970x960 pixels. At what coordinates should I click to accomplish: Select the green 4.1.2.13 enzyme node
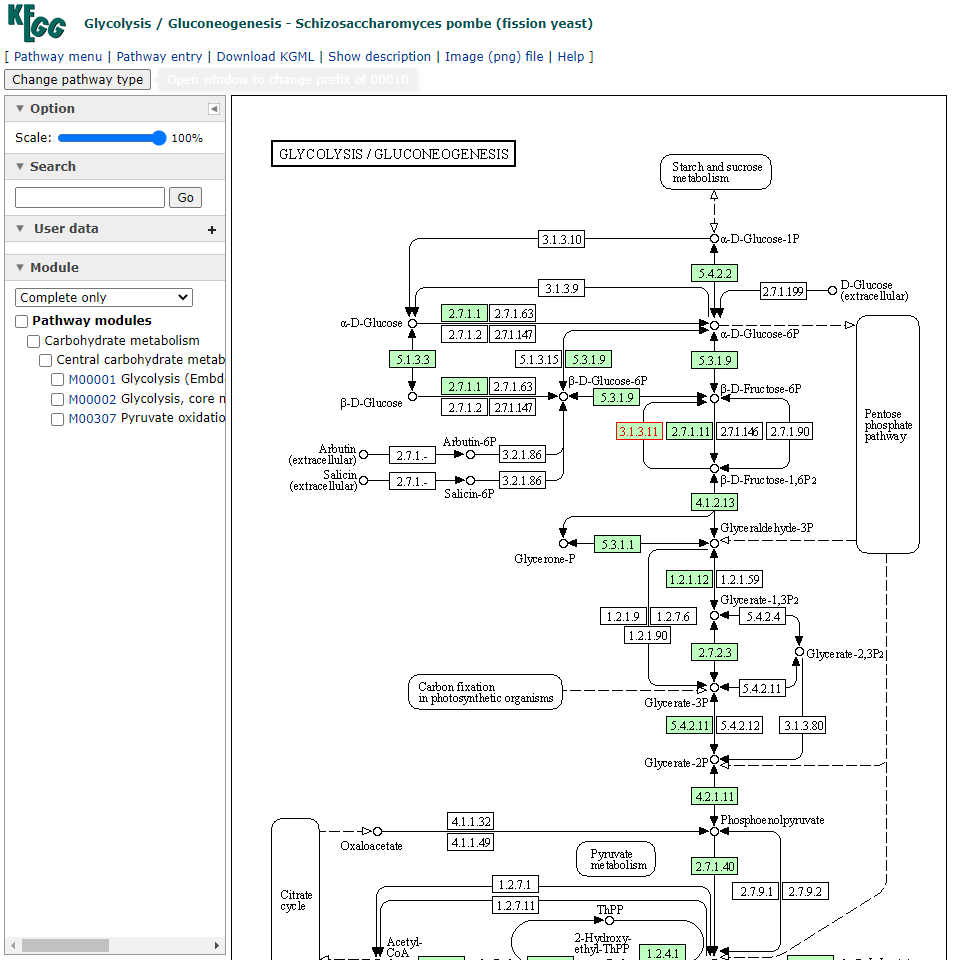(x=714, y=502)
